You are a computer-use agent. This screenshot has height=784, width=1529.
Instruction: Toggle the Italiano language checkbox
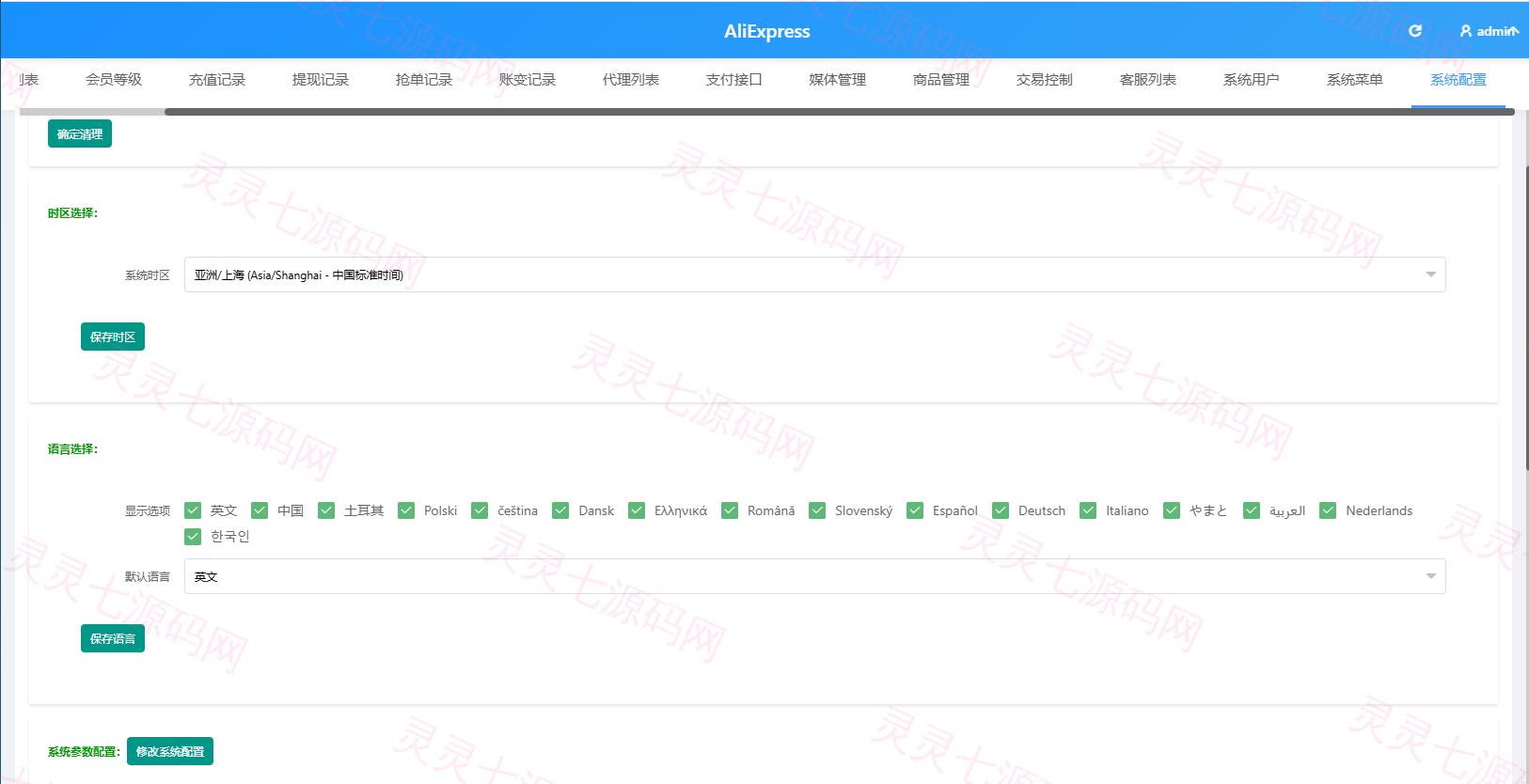click(x=1088, y=510)
